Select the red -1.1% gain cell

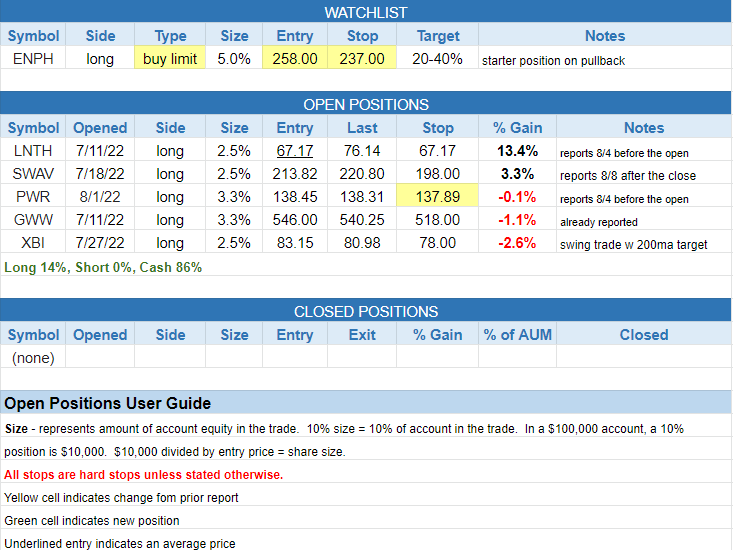(517, 220)
